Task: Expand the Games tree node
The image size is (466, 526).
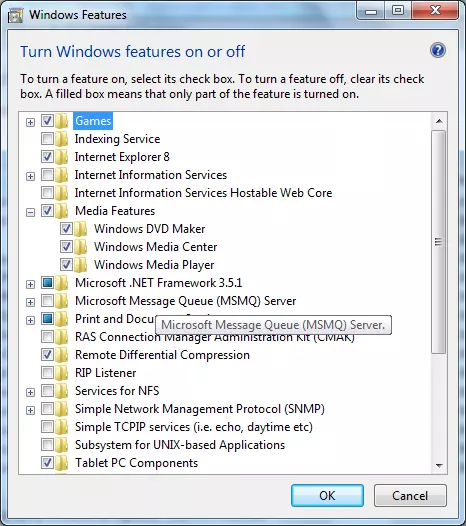Action: tap(30, 122)
